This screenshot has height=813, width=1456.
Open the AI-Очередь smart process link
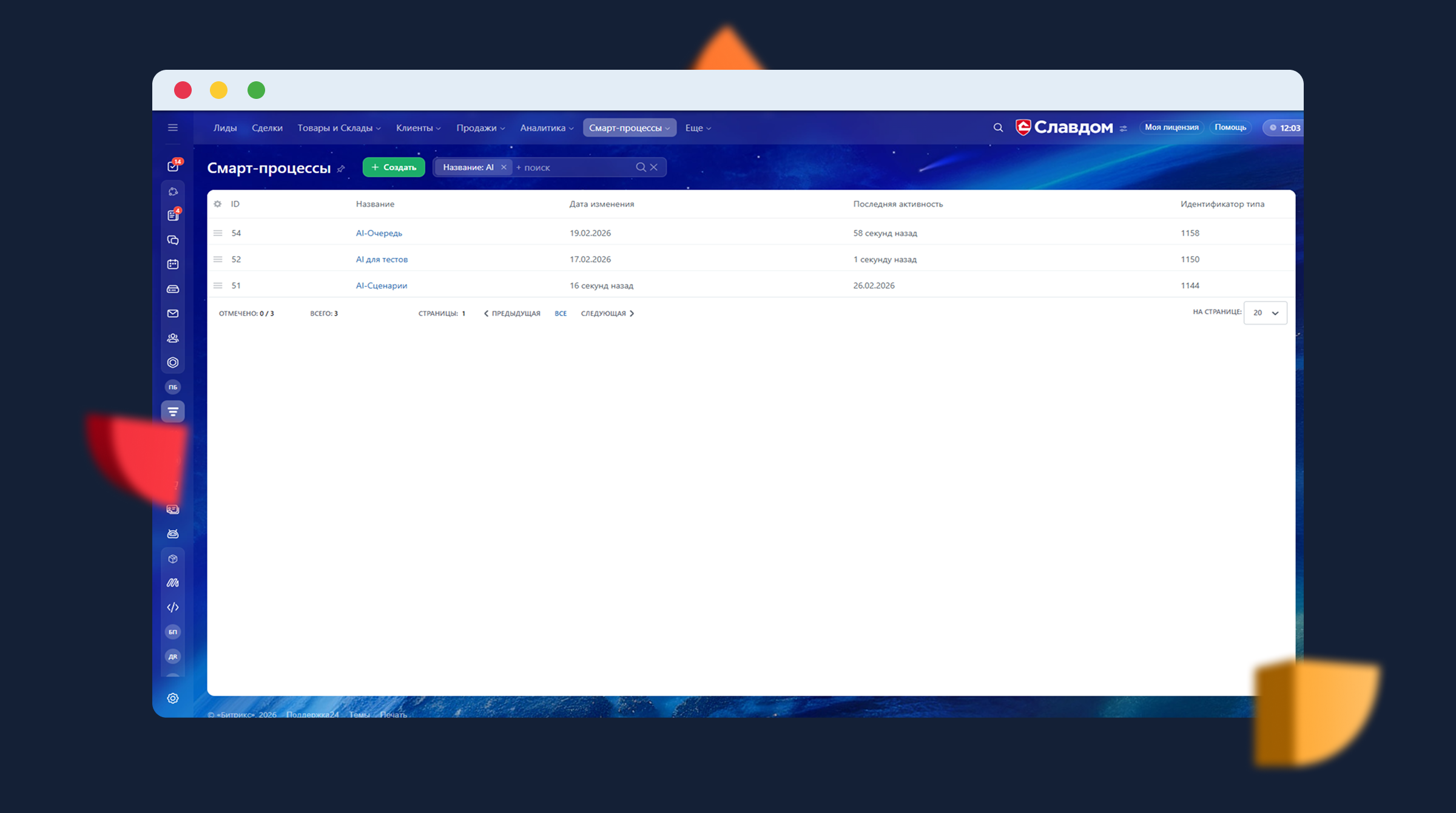(x=379, y=233)
